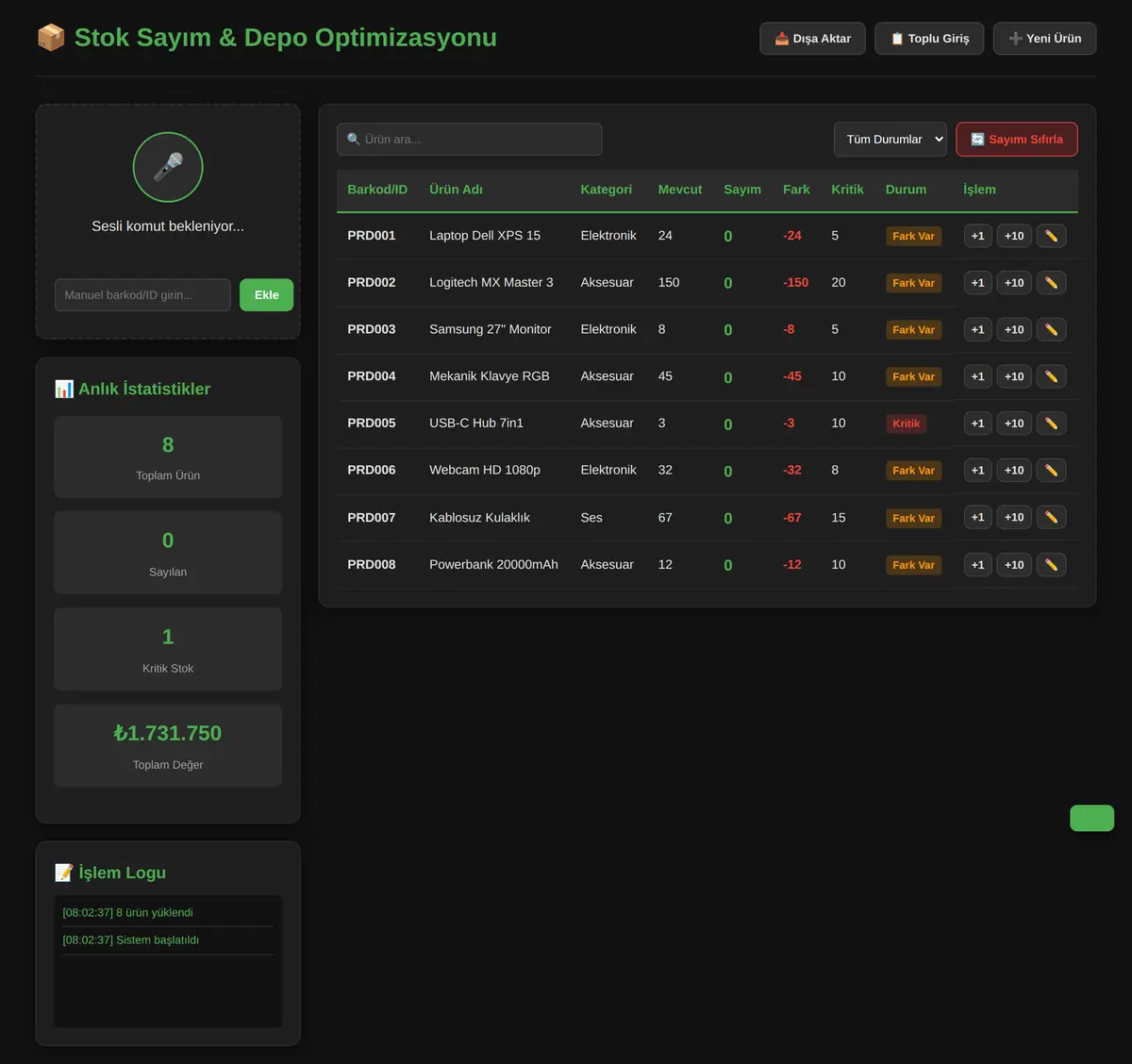1132x1064 pixels.
Task: Add +10 to PRD005 count
Action: pyautogui.click(x=1014, y=424)
